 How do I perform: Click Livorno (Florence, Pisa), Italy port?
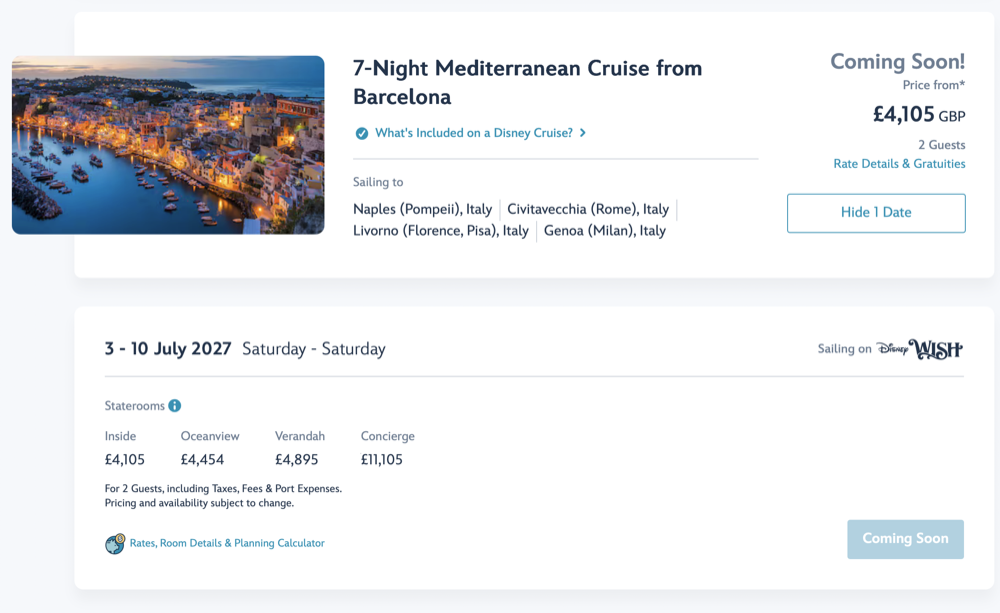coord(441,231)
